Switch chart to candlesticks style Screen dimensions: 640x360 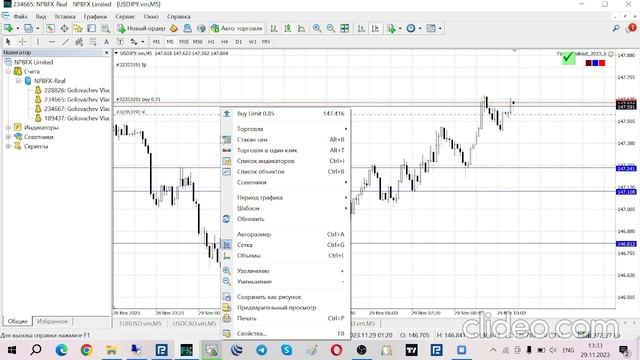pyautogui.click(x=288, y=28)
